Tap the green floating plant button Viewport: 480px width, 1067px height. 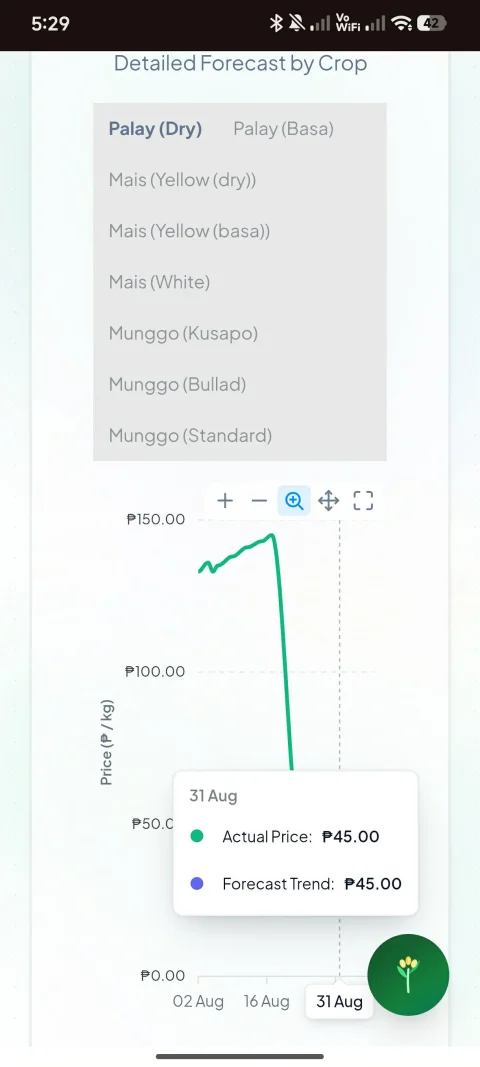click(x=408, y=974)
